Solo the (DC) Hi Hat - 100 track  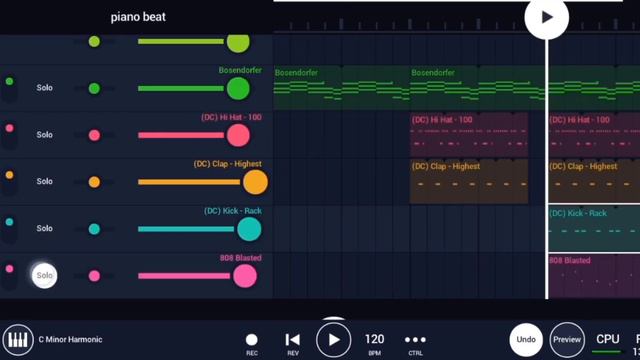tap(44, 135)
